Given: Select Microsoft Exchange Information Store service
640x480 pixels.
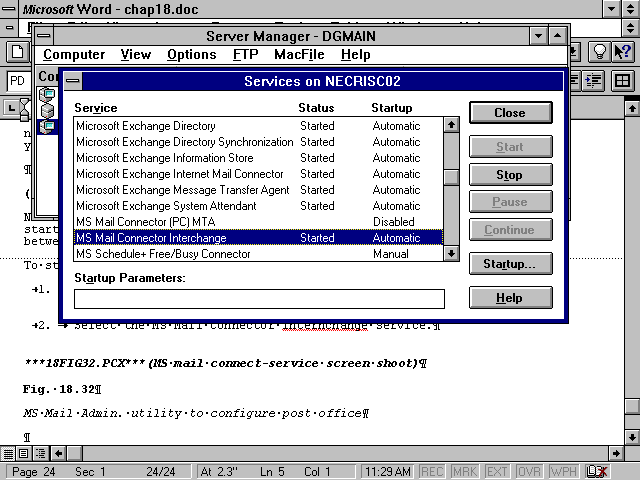Looking at the screenshot, I should point(258,158).
